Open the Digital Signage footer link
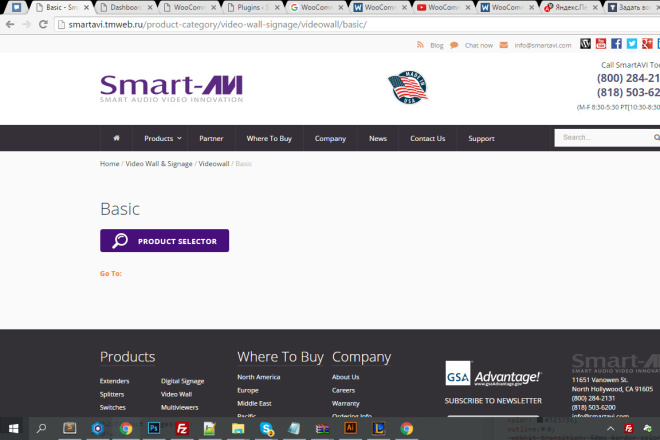This screenshot has height=440, width=660. pos(182,381)
